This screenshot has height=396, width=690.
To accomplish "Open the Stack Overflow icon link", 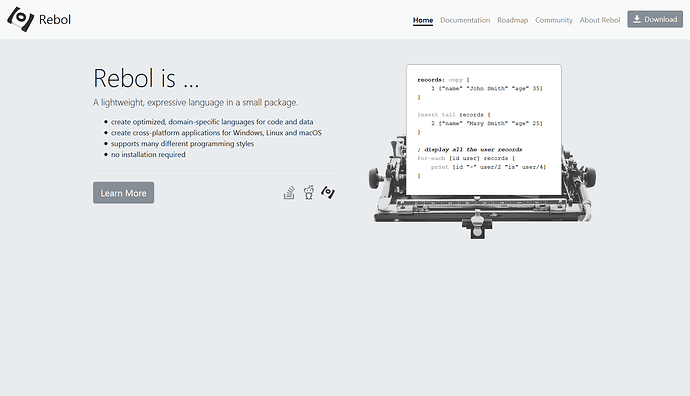I will click(x=289, y=192).
